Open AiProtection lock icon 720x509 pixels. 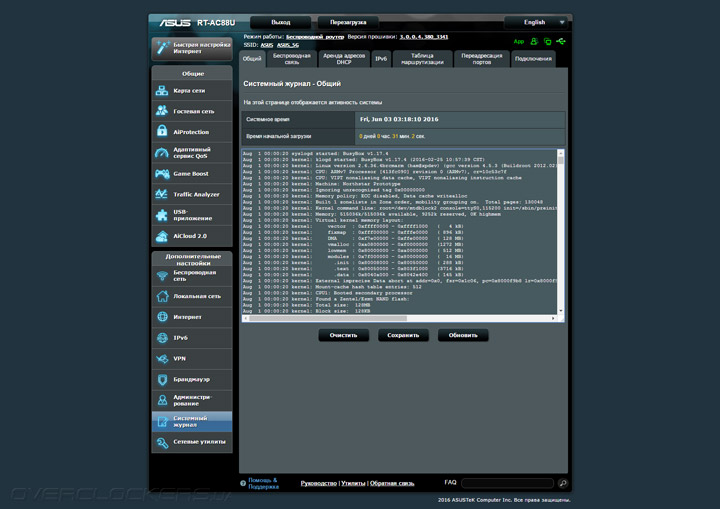162,131
